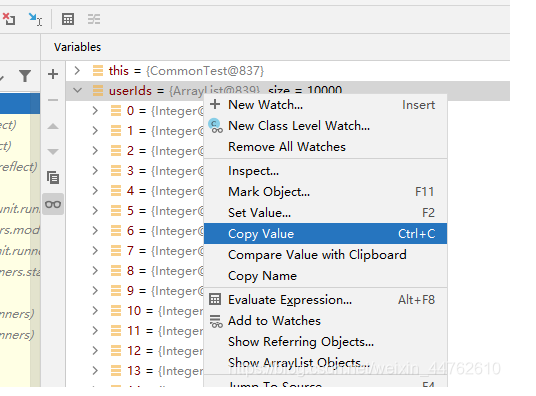
Task: Select Evaluate Expression... in context menu
Action: point(325,300)
